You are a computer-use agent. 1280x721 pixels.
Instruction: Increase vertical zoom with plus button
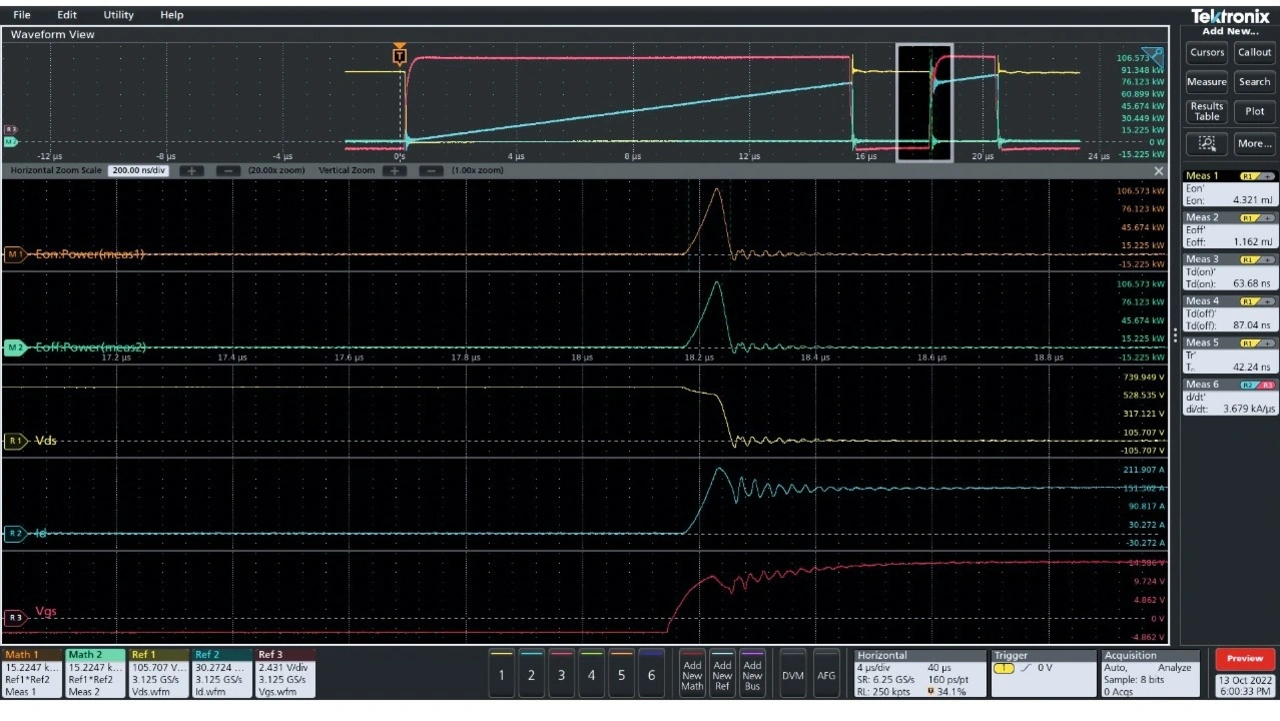pos(395,171)
